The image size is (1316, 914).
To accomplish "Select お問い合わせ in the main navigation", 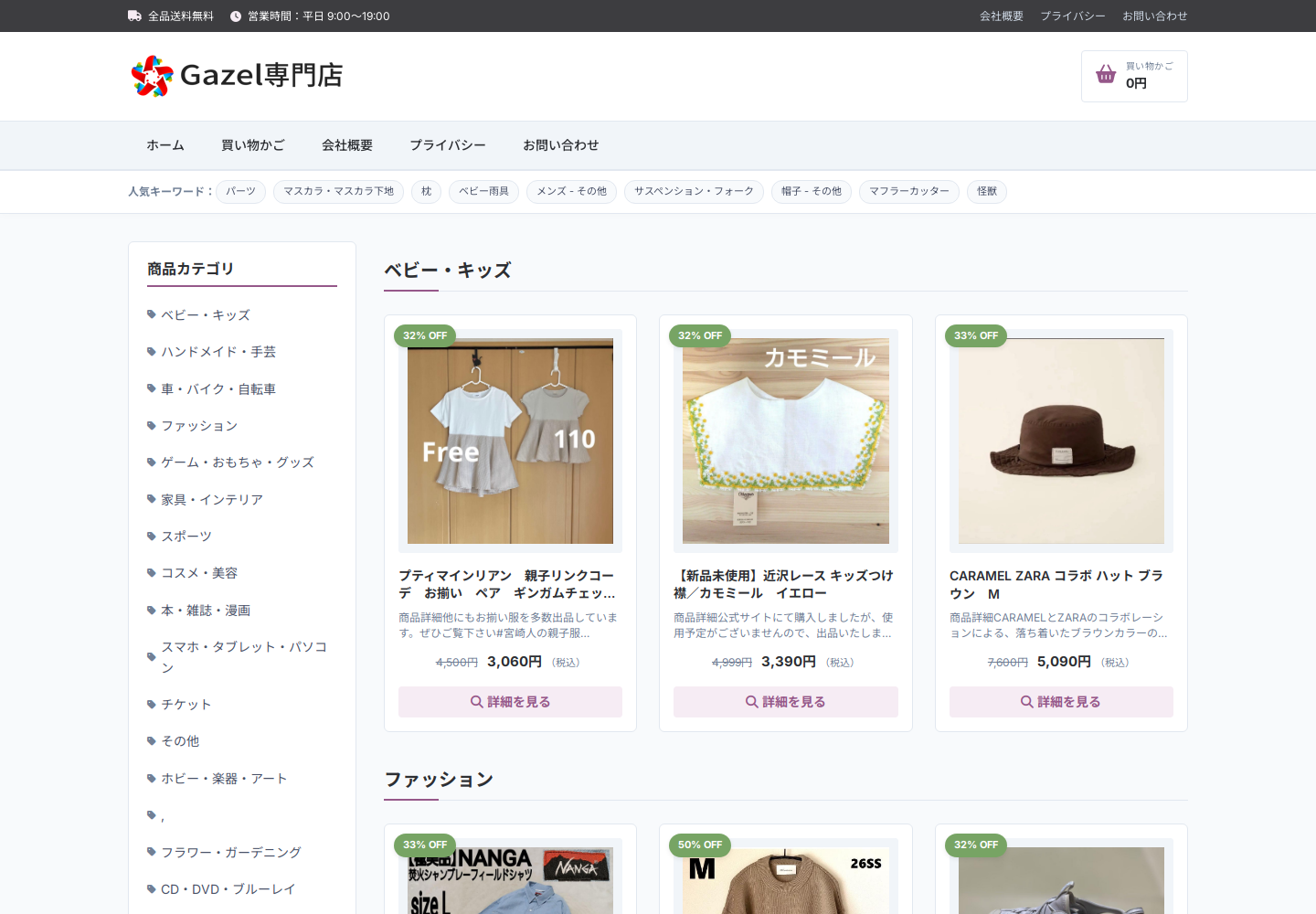I will tap(561, 145).
